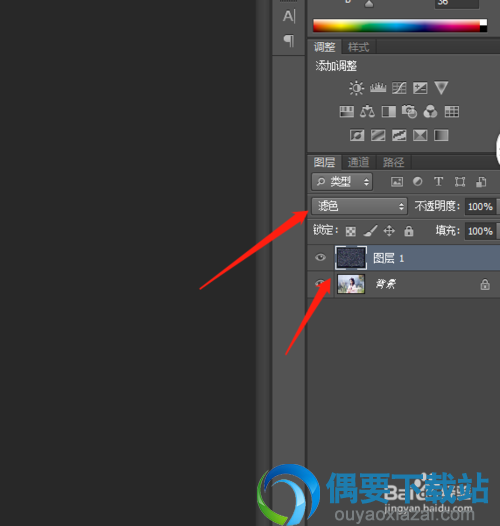
Task: Toggle the lock position option
Action: [x=389, y=231]
